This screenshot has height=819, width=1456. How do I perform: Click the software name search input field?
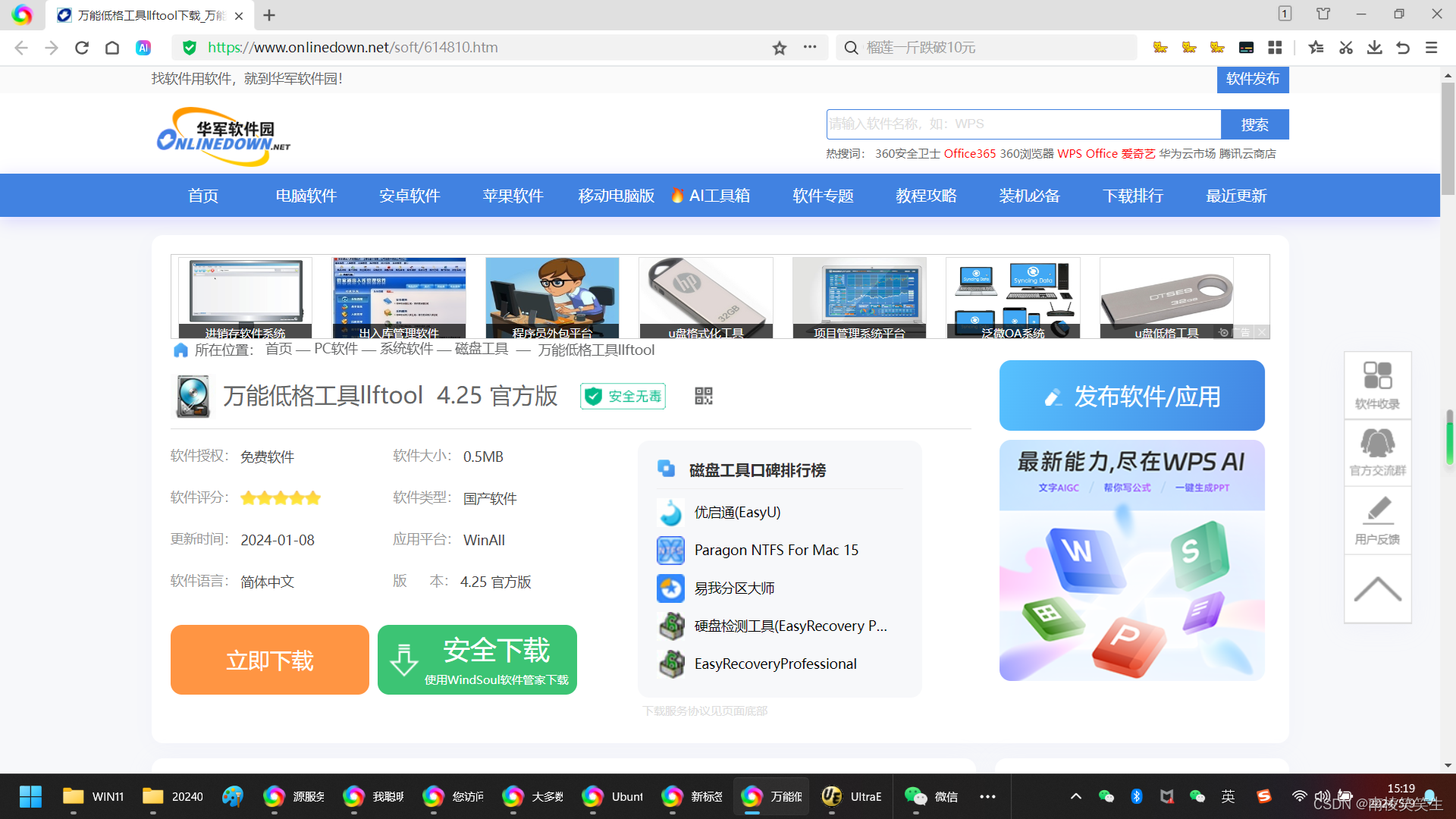[x=1023, y=124]
